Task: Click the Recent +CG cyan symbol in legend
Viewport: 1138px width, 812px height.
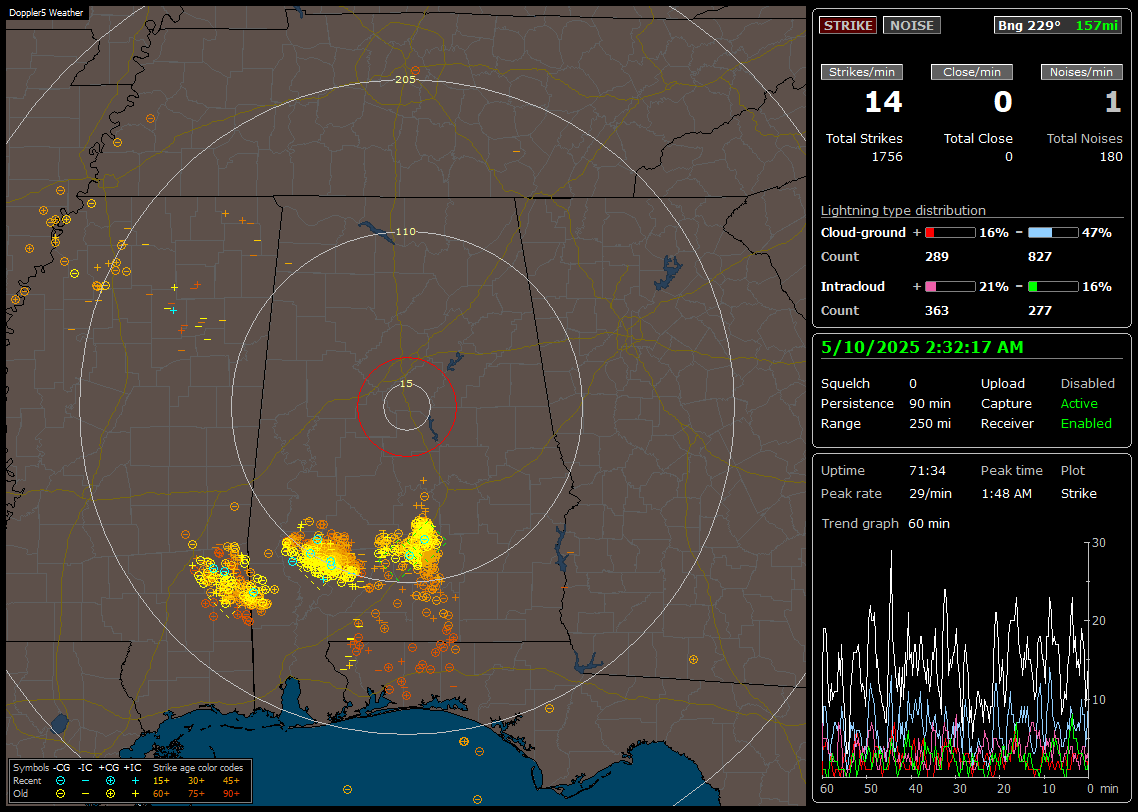Action: click(x=110, y=781)
